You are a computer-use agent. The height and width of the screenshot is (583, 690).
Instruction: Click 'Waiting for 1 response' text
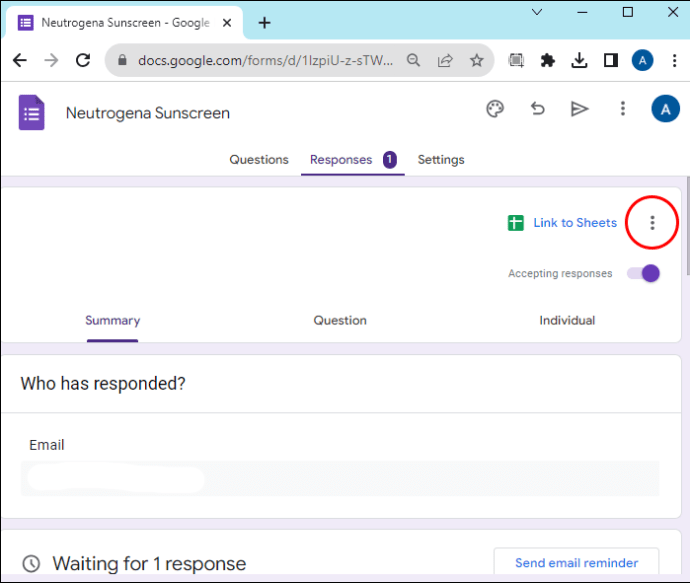[149, 564]
